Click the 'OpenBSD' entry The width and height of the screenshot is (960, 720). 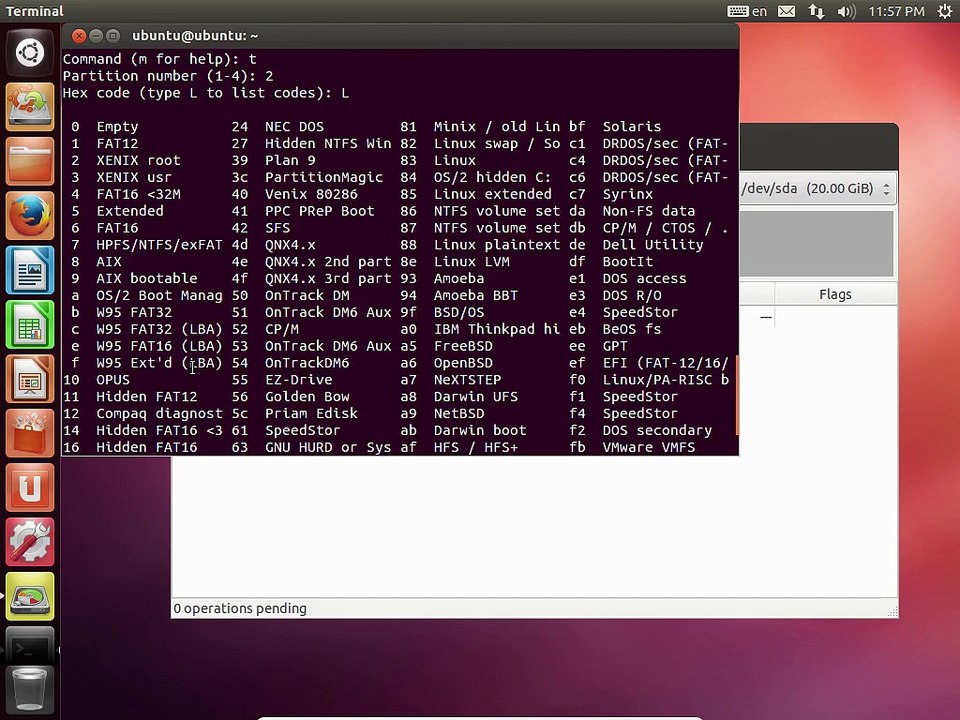pyautogui.click(x=463, y=363)
